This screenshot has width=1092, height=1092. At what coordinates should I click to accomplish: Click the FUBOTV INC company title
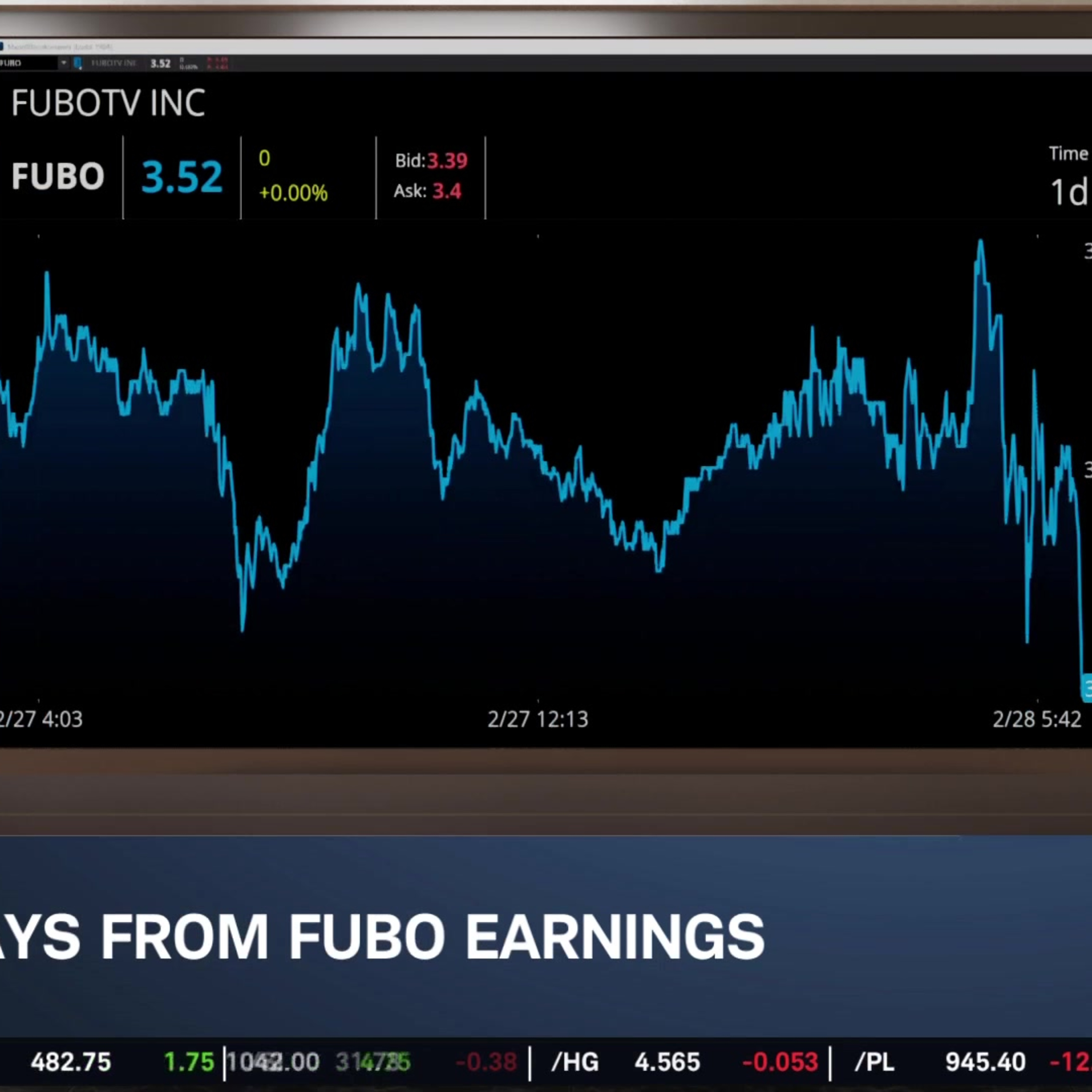108,103
